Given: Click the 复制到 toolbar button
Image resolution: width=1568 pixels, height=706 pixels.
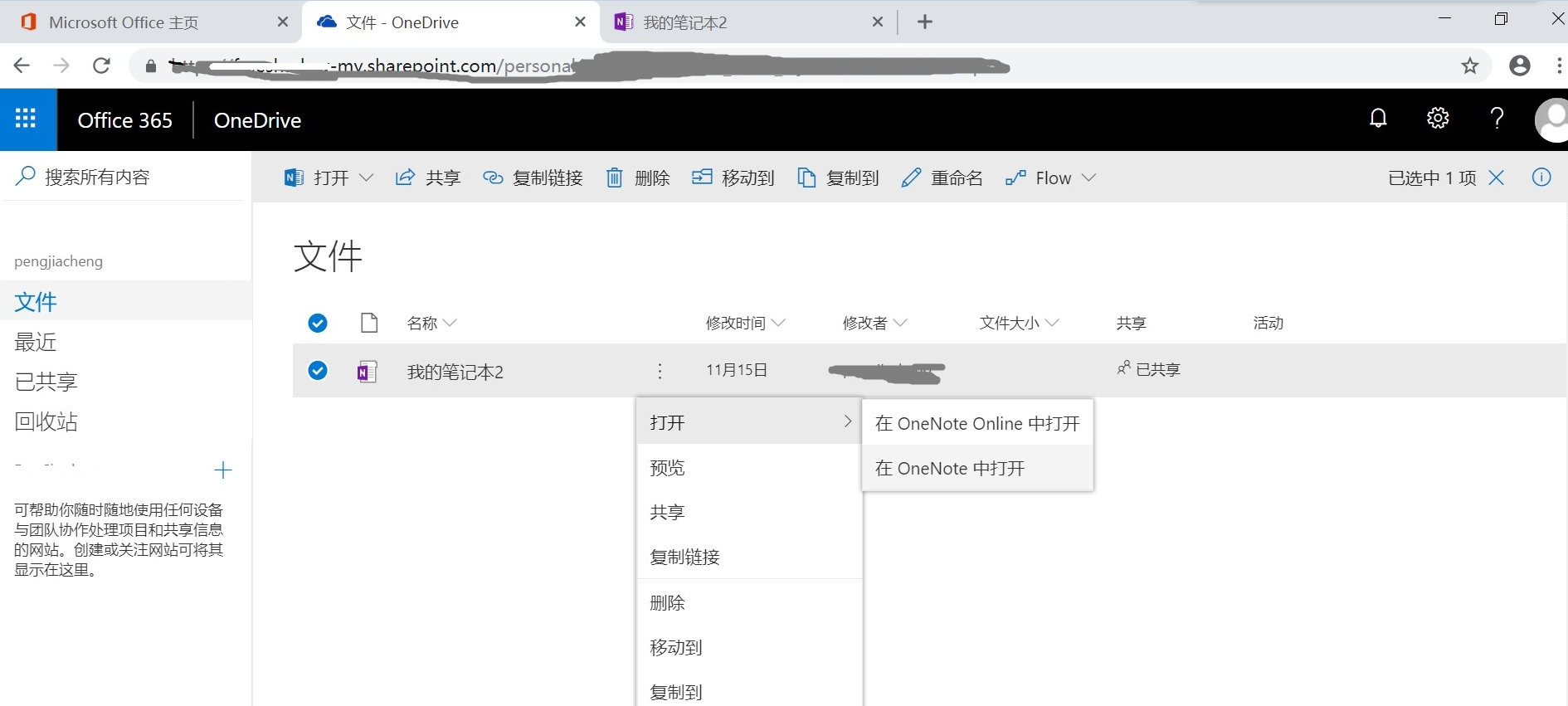Looking at the screenshot, I should tap(838, 178).
